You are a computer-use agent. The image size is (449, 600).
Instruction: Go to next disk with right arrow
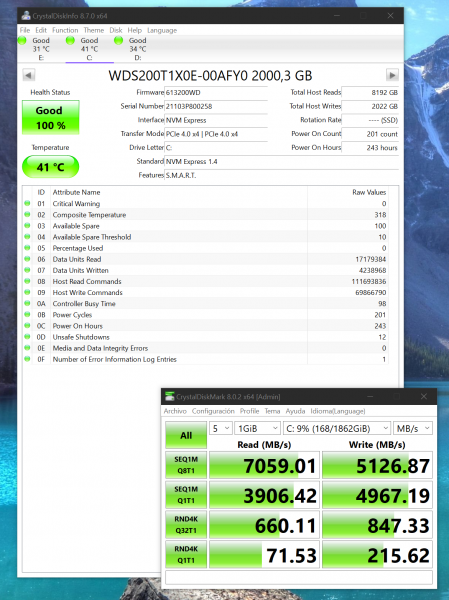click(392, 75)
